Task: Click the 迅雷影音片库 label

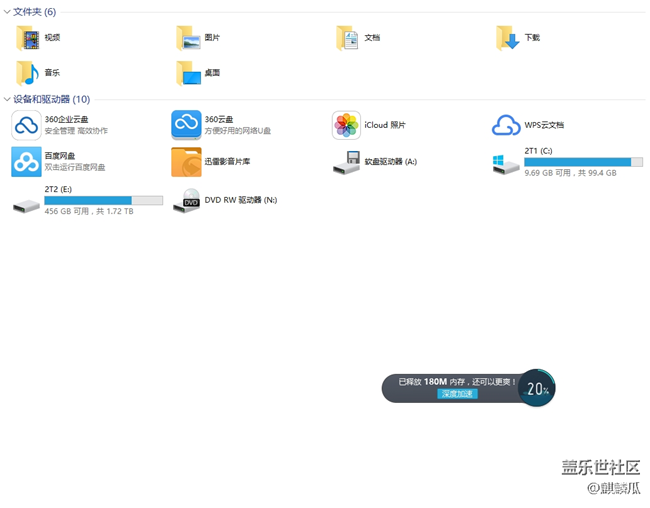Action: point(227,162)
